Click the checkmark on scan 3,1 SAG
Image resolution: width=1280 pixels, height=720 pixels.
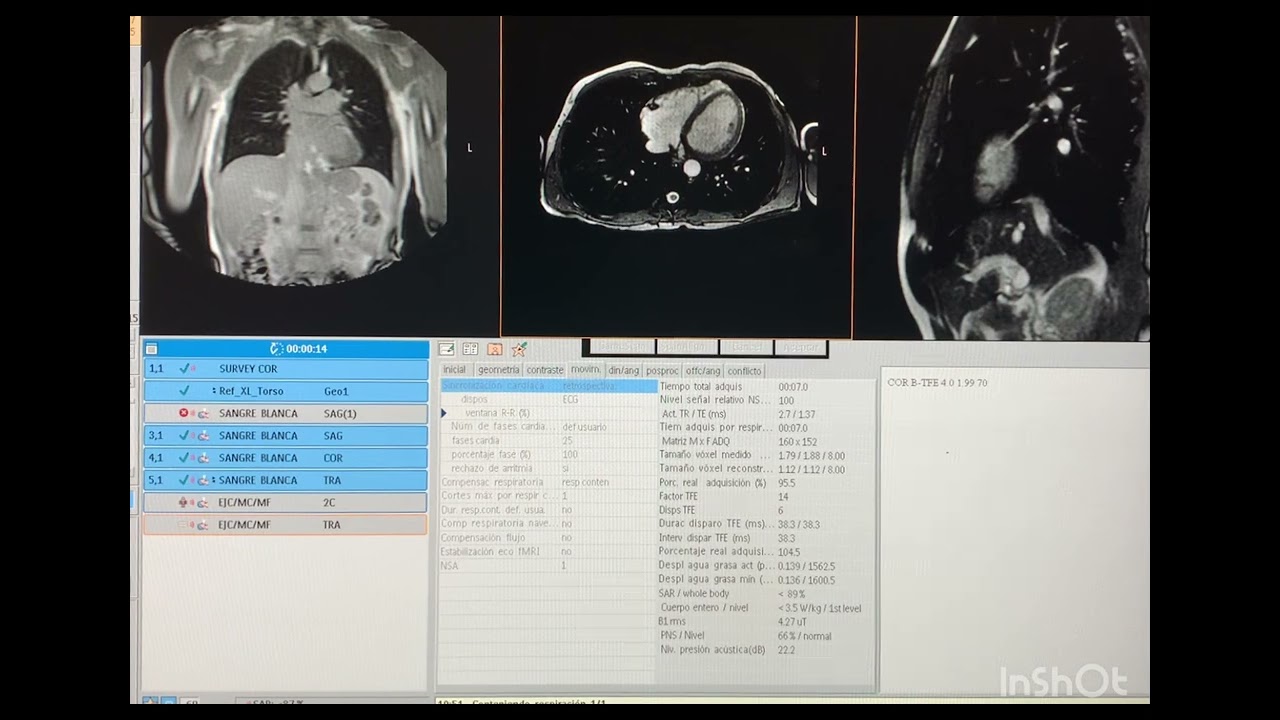coord(183,436)
